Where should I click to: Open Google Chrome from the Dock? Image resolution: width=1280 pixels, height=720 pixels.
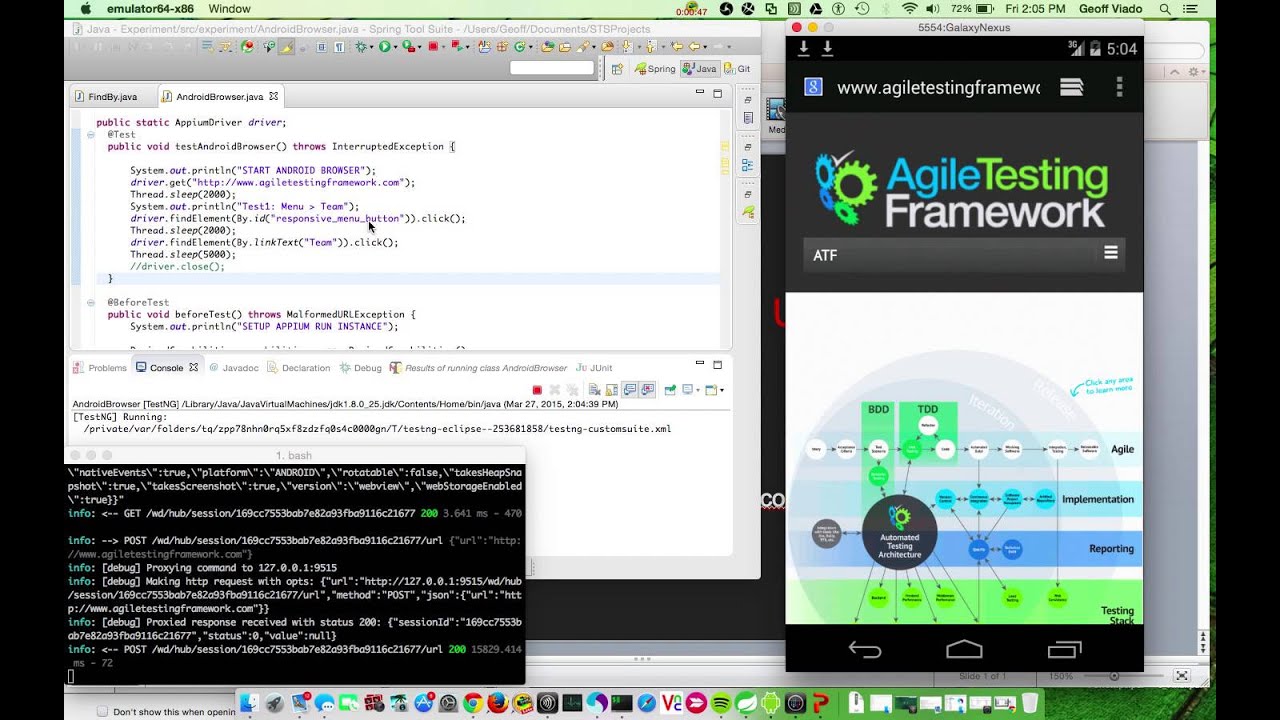[472, 704]
